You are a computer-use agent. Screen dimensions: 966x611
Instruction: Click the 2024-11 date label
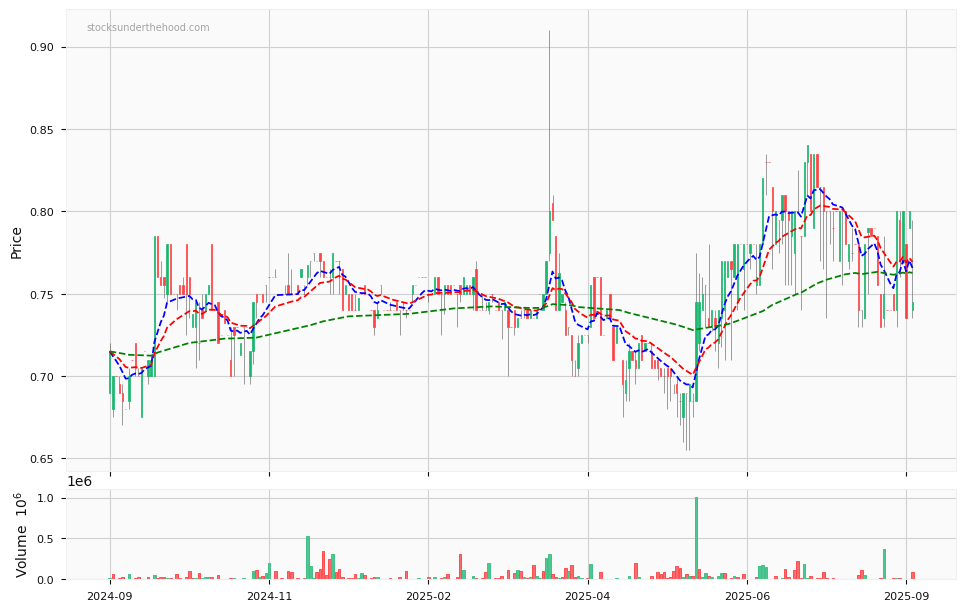pos(269,596)
